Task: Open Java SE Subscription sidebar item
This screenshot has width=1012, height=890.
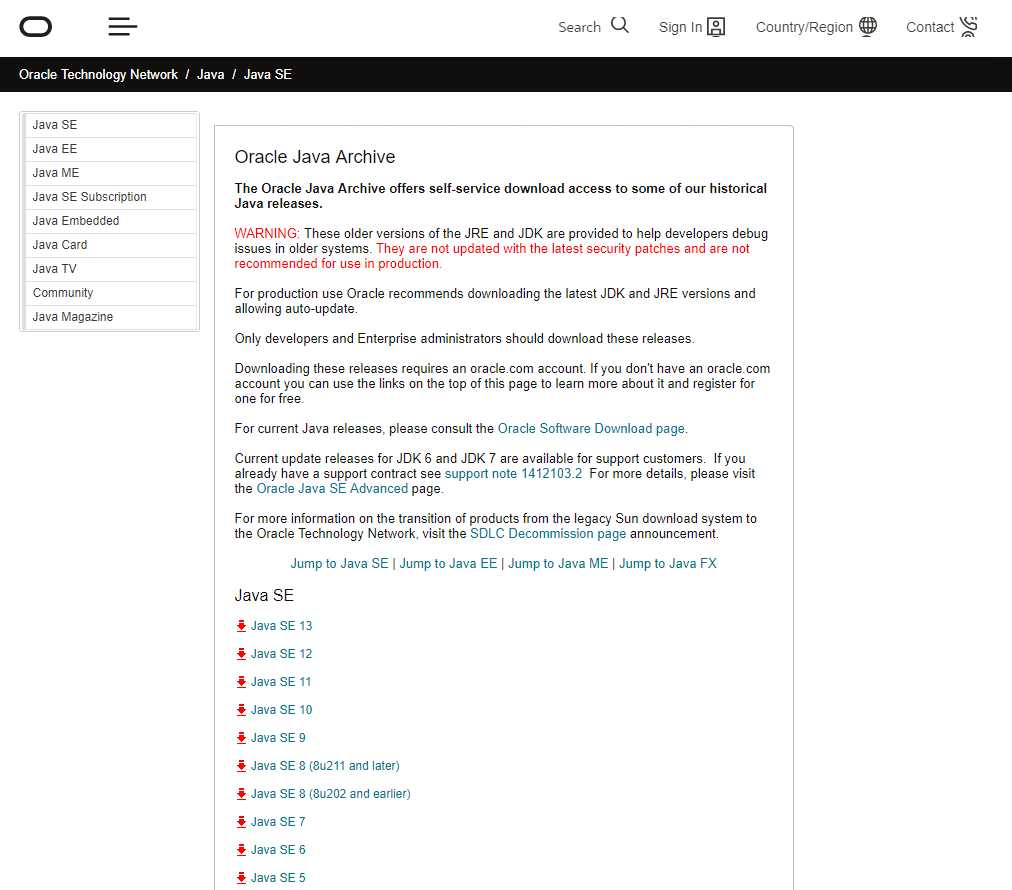Action: coord(110,197)
